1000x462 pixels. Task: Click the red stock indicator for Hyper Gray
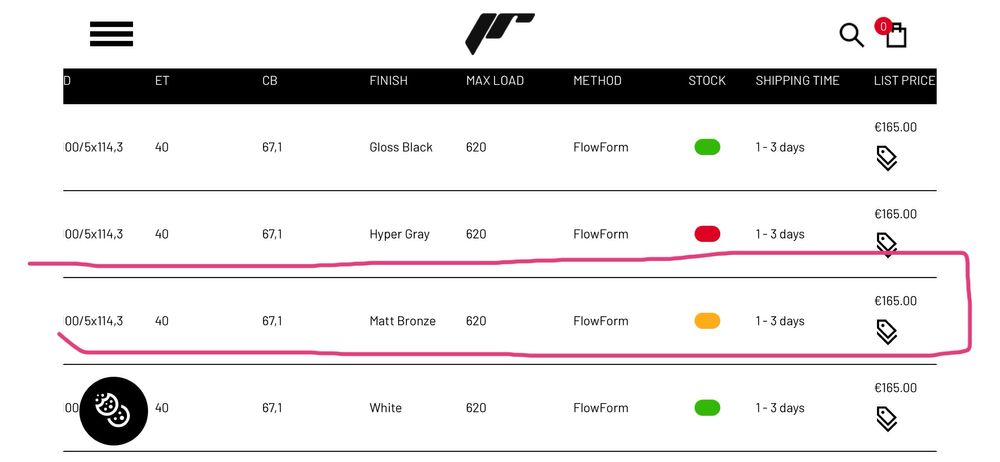[x=707, y=234]
